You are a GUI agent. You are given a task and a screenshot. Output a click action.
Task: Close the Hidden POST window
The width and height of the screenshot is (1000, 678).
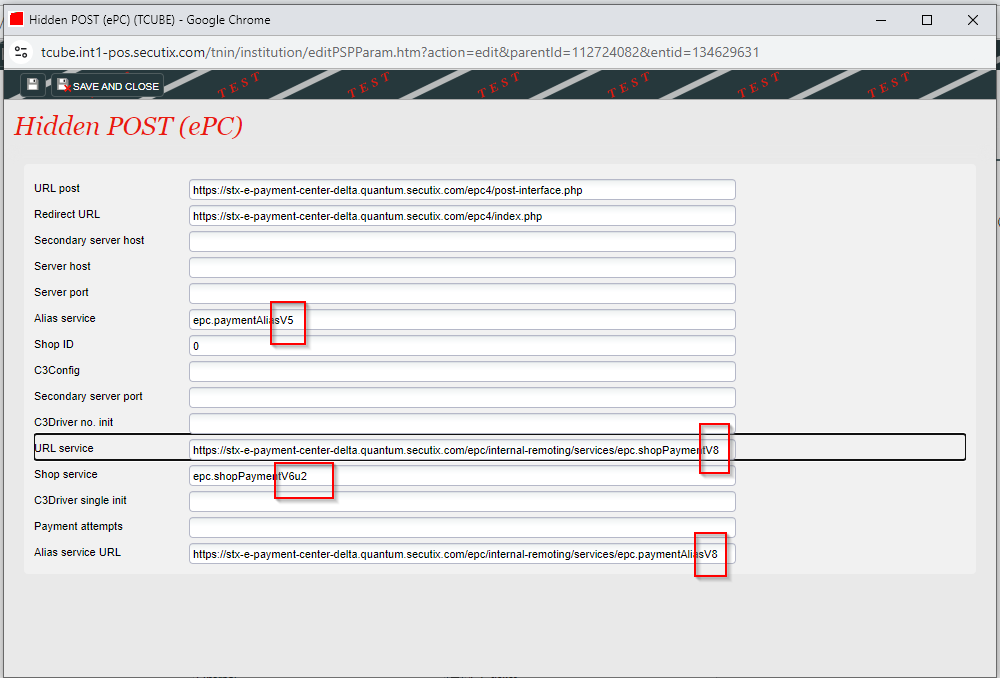(x=972, y=20)
